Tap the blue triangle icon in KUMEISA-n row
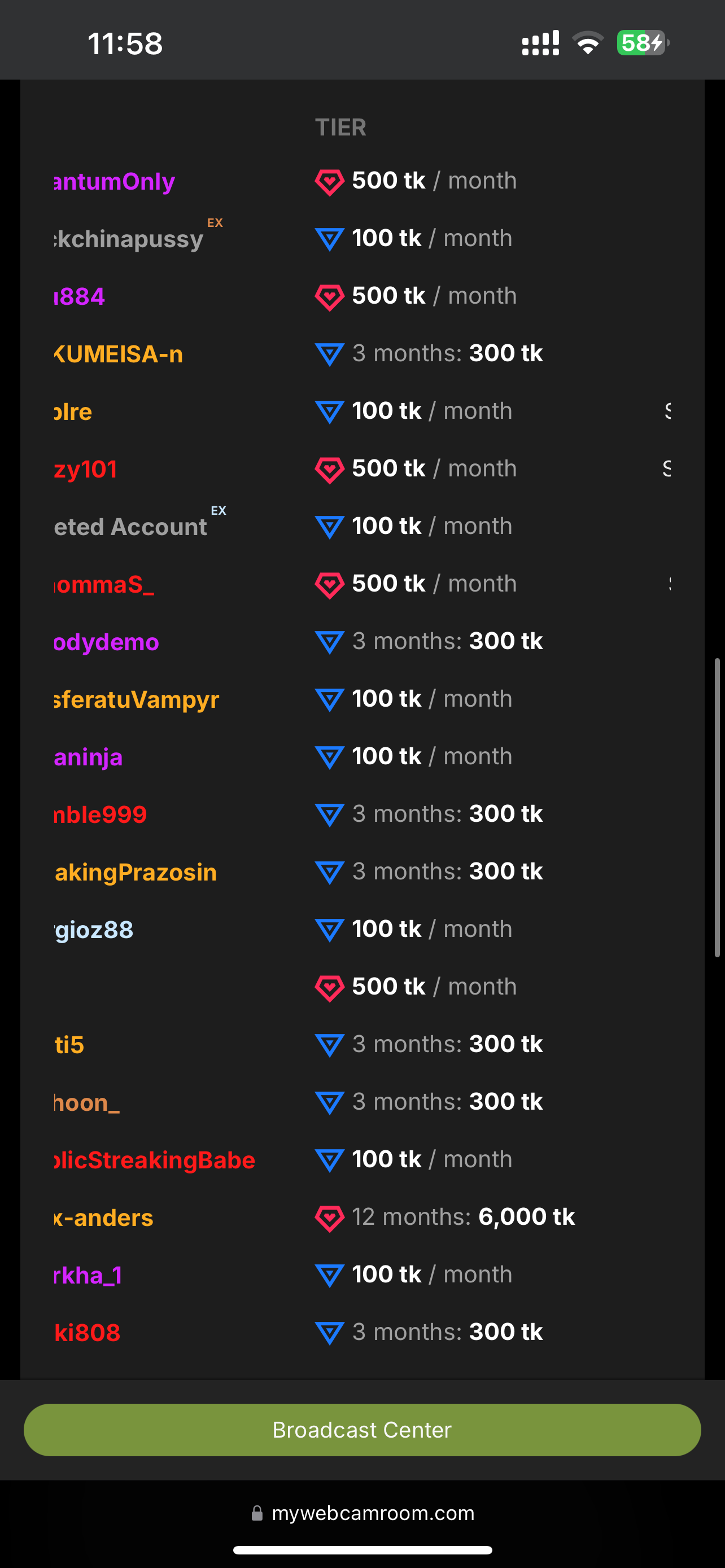Viewport: 725px width, 1568px height. (329, 354)
